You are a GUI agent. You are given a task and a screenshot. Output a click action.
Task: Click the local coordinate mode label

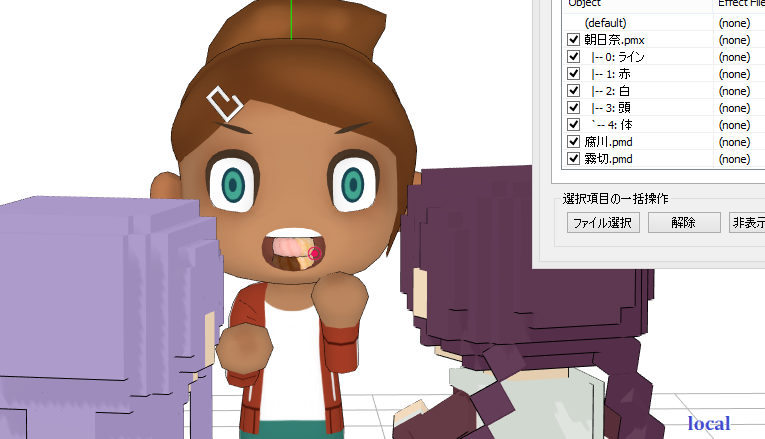pyautogui.click(x=709, y=423)
